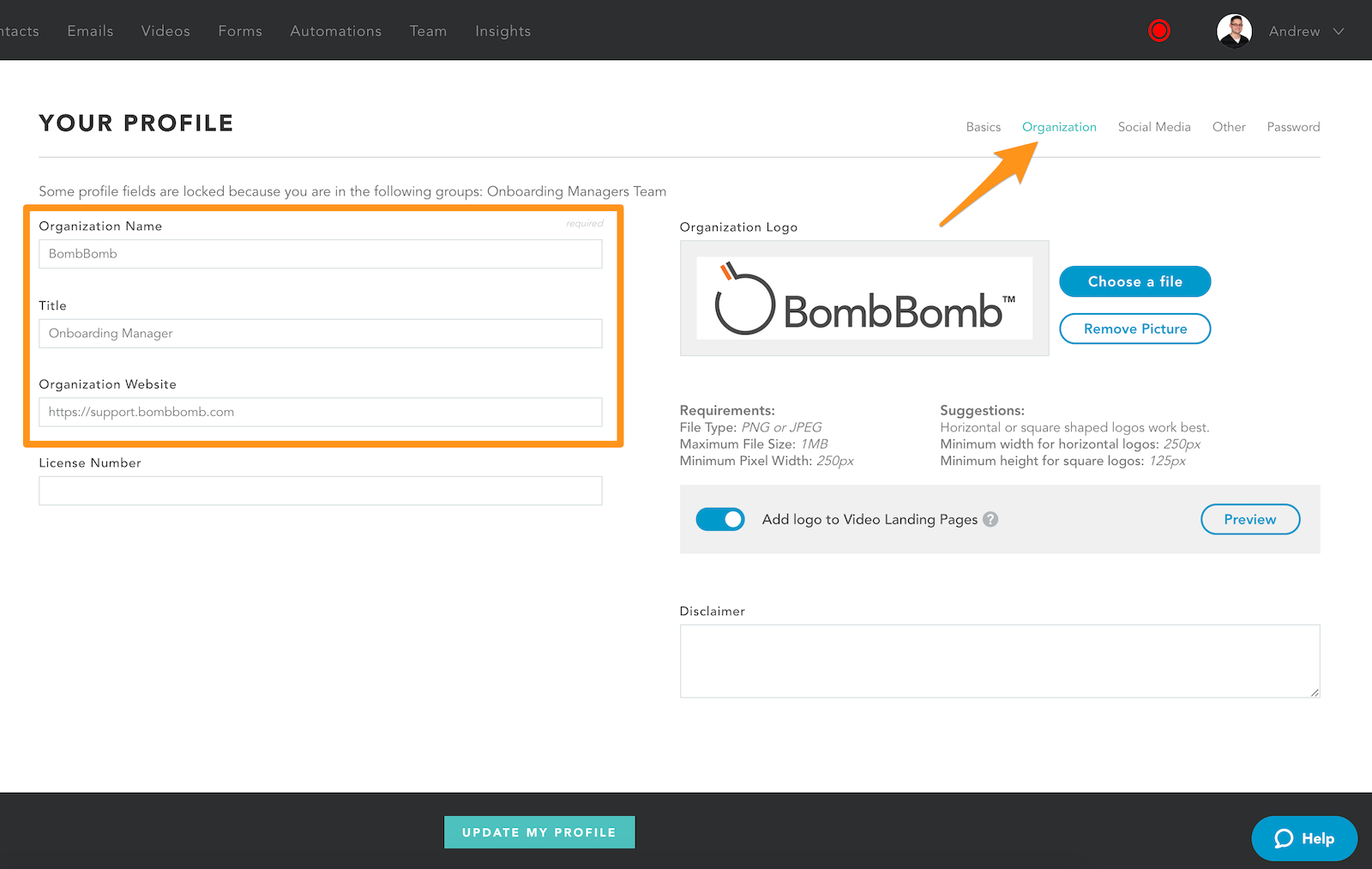The height and width of the screenshot is (869, 1372).
Task: Open the Team menu
Action: coord(428,31)
